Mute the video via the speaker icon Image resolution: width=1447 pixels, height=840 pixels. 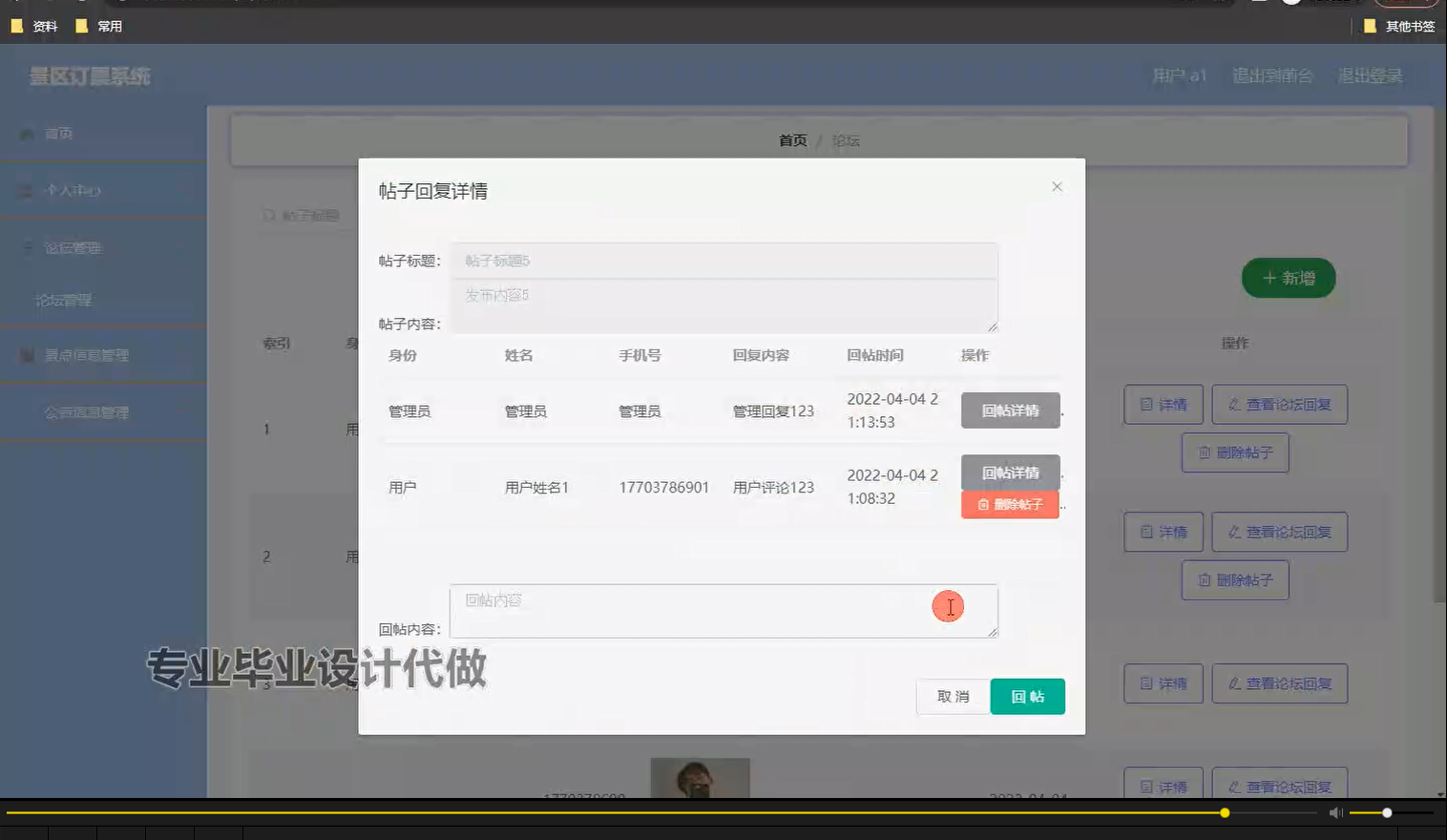pos(1334,812)
